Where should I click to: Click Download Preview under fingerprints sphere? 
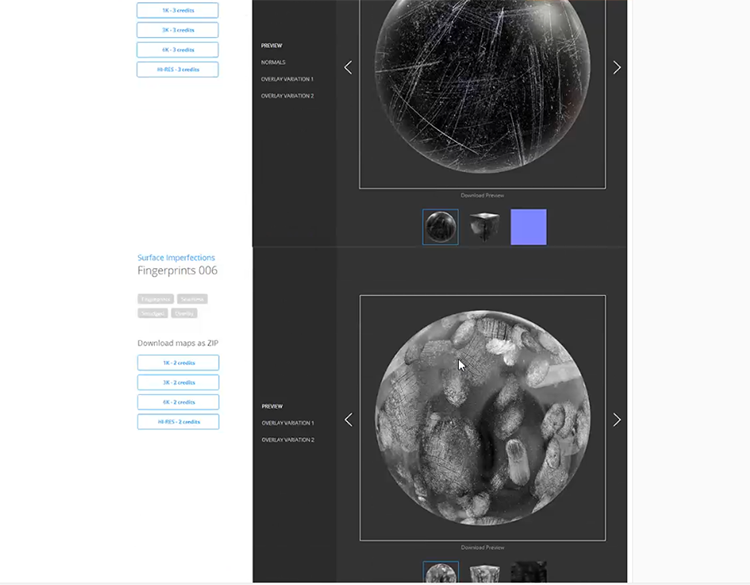pos(482,547)
